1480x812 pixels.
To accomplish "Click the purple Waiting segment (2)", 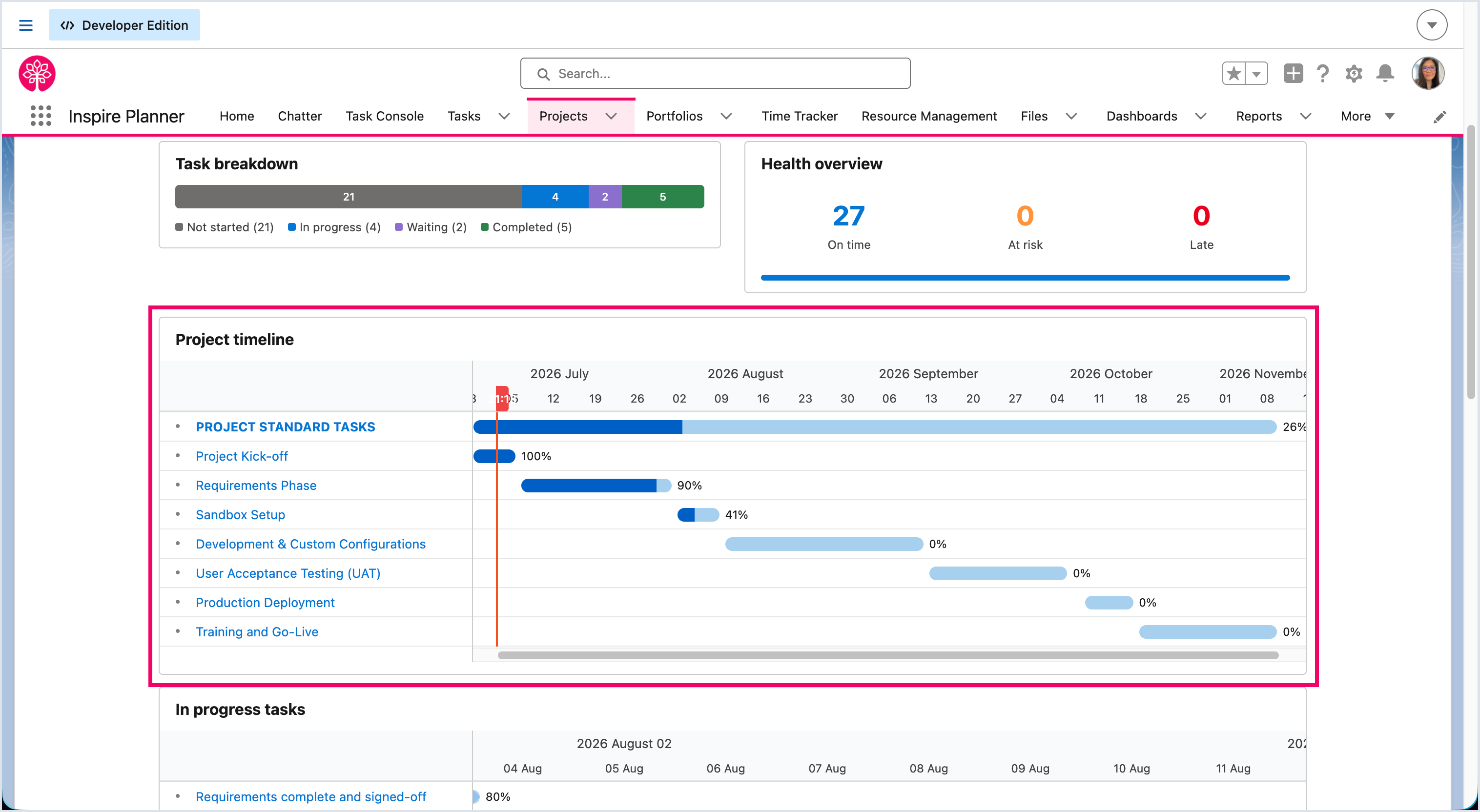I will 605,196.
